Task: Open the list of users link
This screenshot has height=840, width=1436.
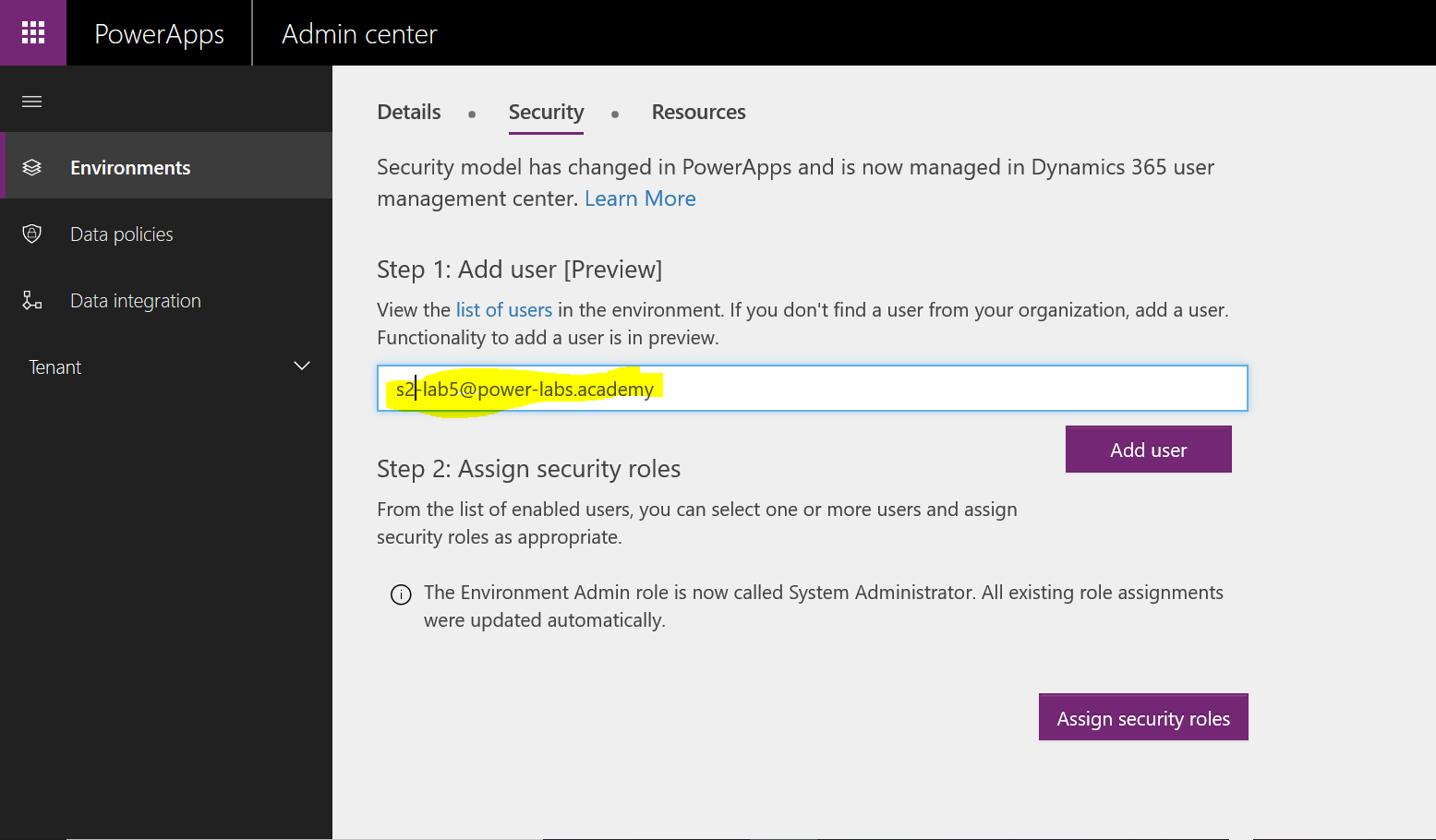Action: coord(503,310)
